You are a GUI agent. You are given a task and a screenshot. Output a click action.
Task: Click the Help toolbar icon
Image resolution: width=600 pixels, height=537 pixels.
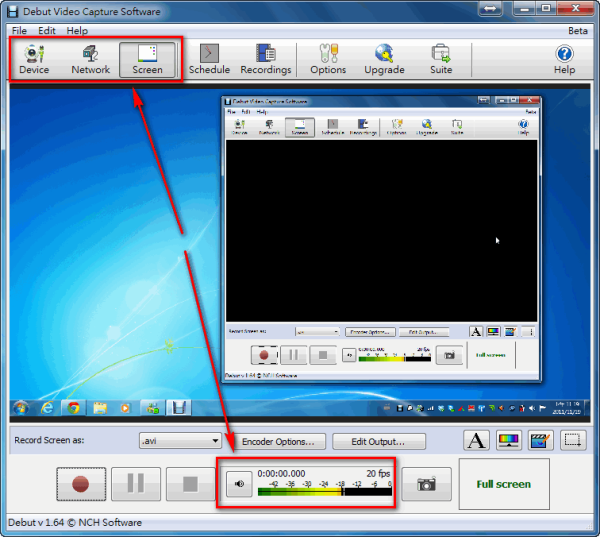click(x=564, y=59)
